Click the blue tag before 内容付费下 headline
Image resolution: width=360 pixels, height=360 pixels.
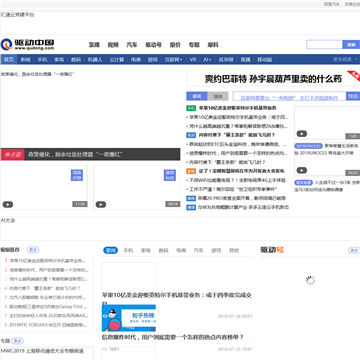pos(191,135)
